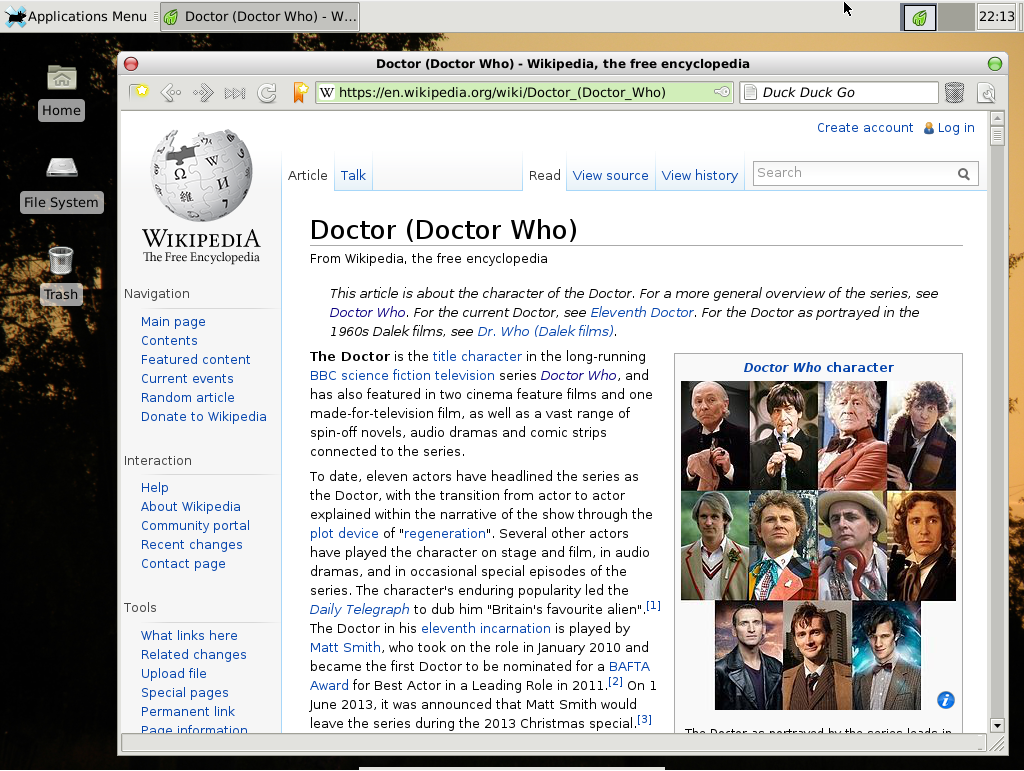Click the green leaf tray icon in the panel

coord(920,17)
